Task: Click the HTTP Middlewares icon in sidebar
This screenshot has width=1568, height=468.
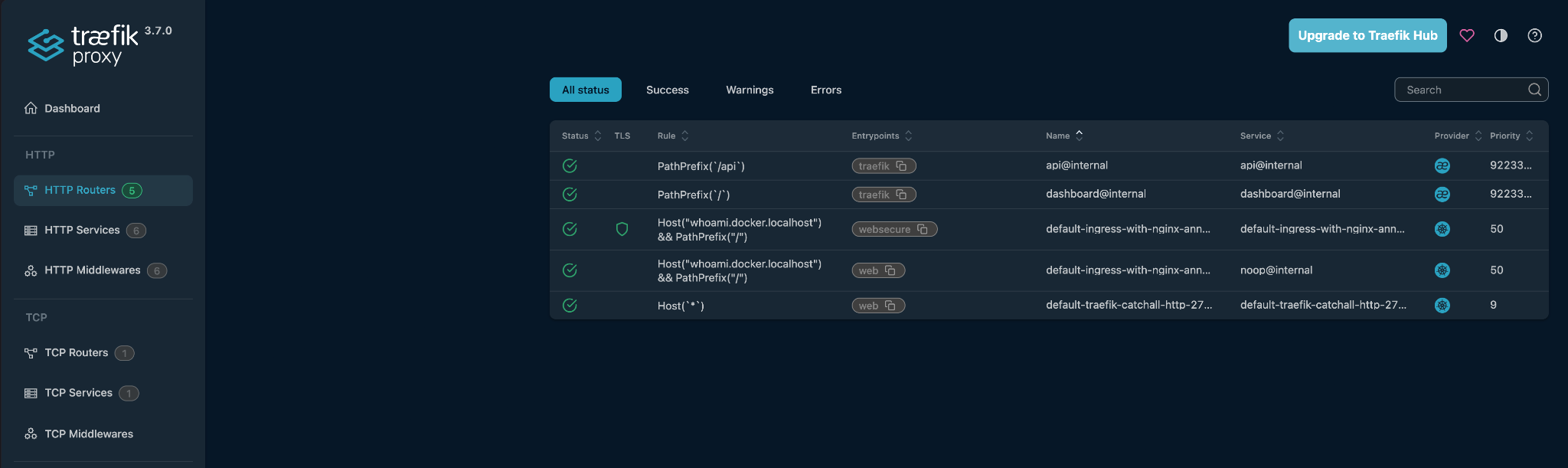Action: pos(31,270)
